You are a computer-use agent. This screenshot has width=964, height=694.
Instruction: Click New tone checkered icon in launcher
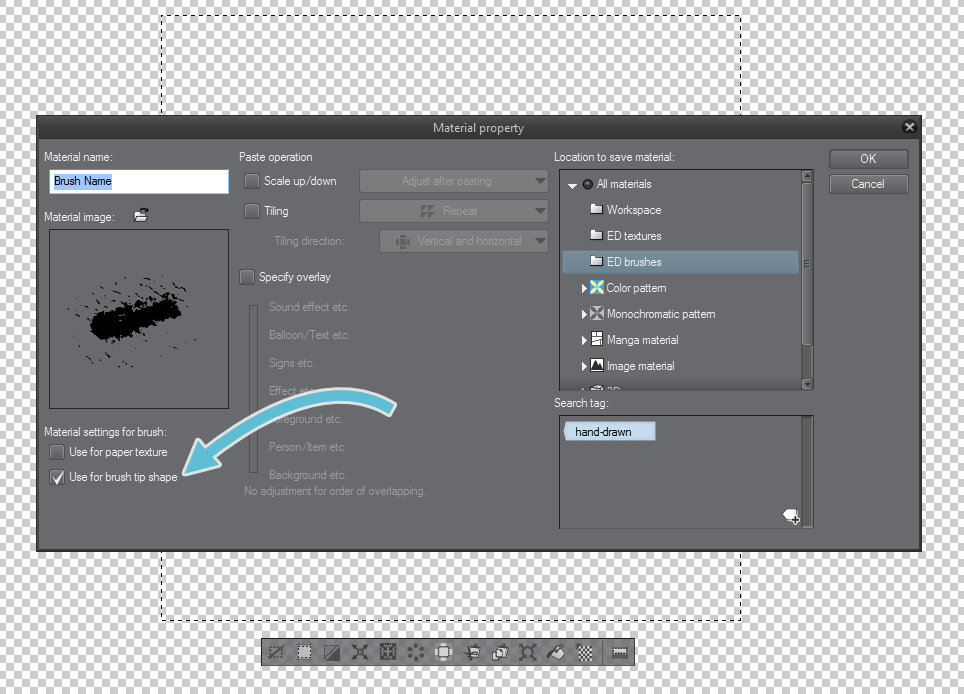pyautogui.click(x=583, y=652)
